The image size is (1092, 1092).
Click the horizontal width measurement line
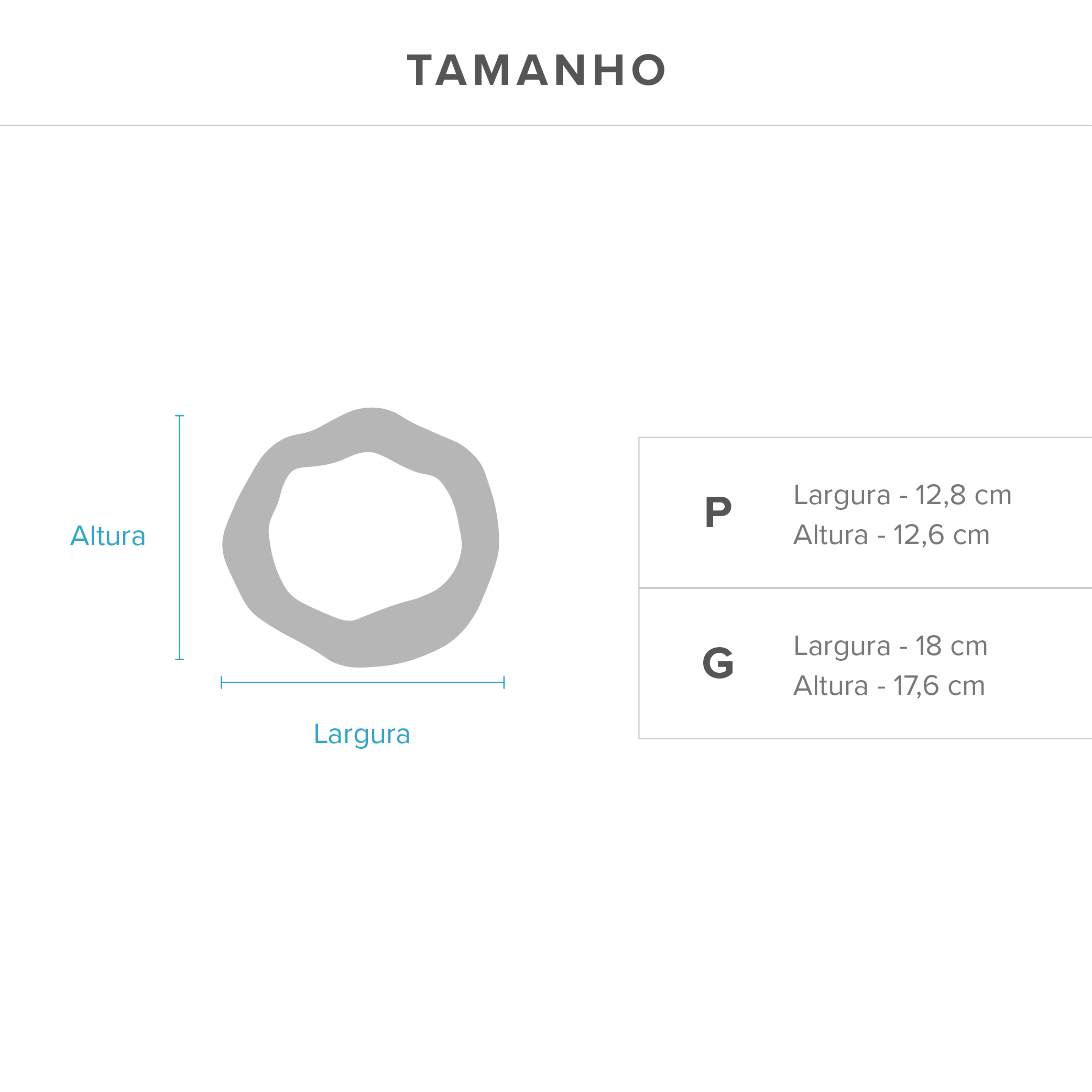point(362,682)
